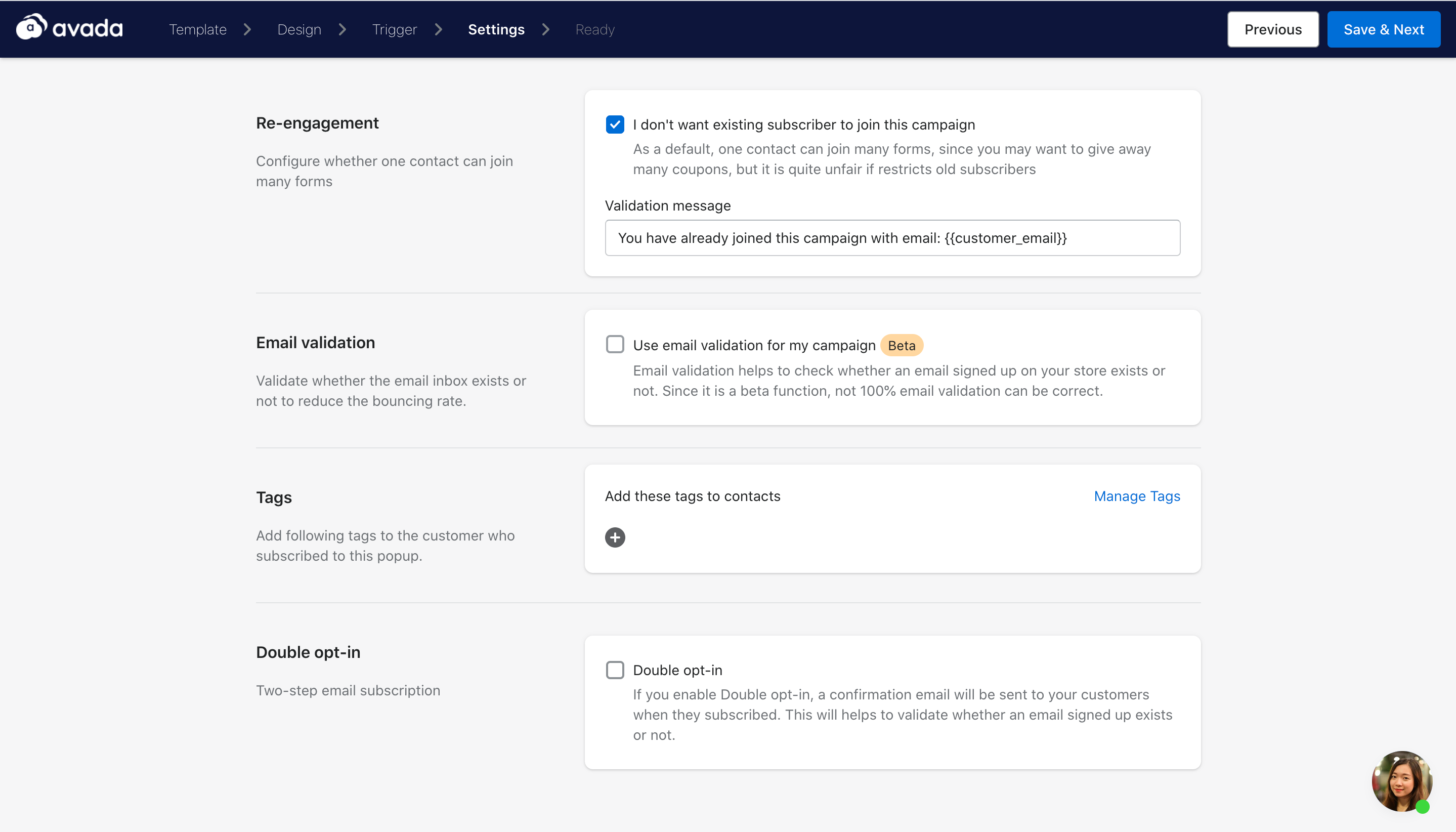Click the Previous button
This screenshot has width=1456, height=832.
click(1273, 30)
